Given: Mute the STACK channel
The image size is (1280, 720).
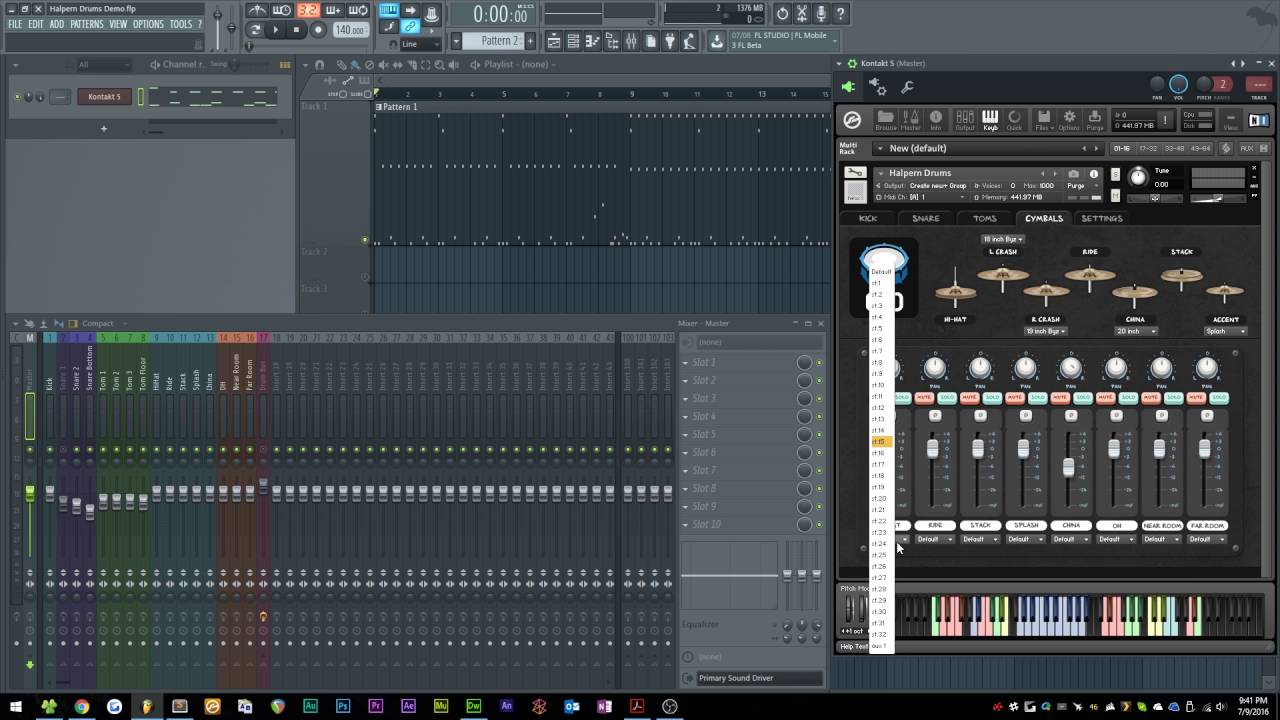Looking at the screenshot, I should pos(969,398).
